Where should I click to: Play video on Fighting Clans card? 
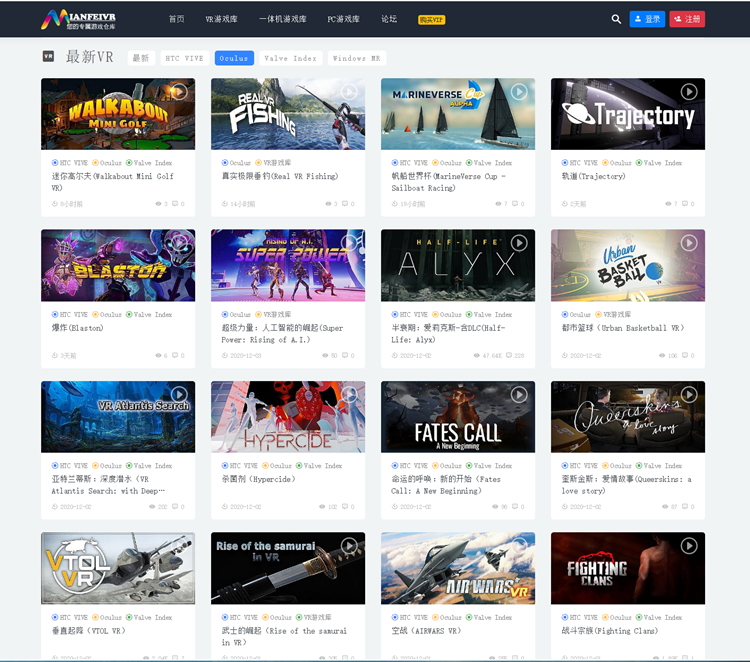[x=689, y=546]
